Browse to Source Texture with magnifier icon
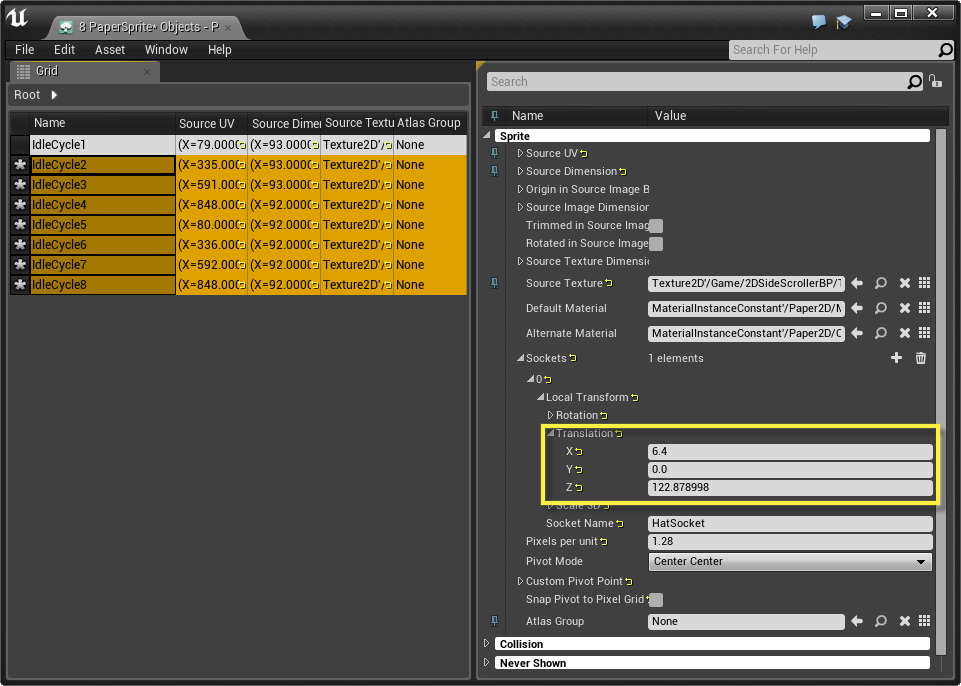Image resolution: width=961 pixels, height=686 pixels. tap(881, 283)
